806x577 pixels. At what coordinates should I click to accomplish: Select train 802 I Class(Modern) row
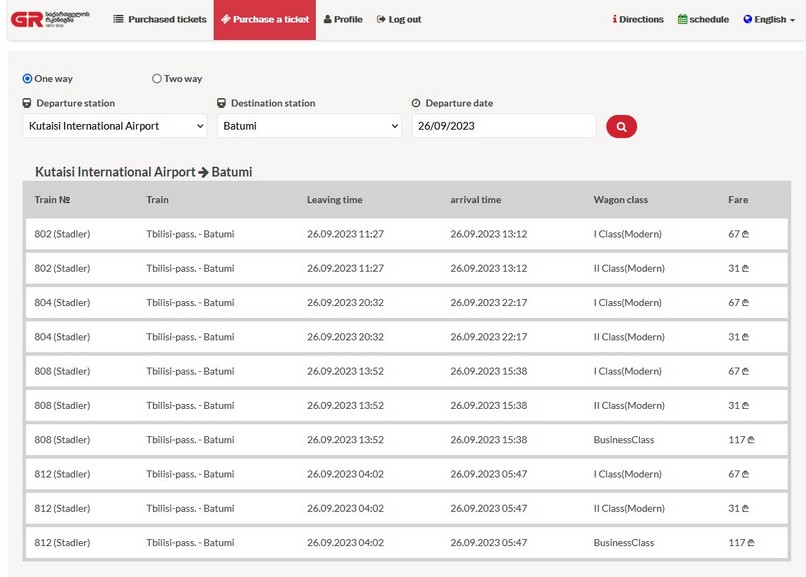(407, 234)
